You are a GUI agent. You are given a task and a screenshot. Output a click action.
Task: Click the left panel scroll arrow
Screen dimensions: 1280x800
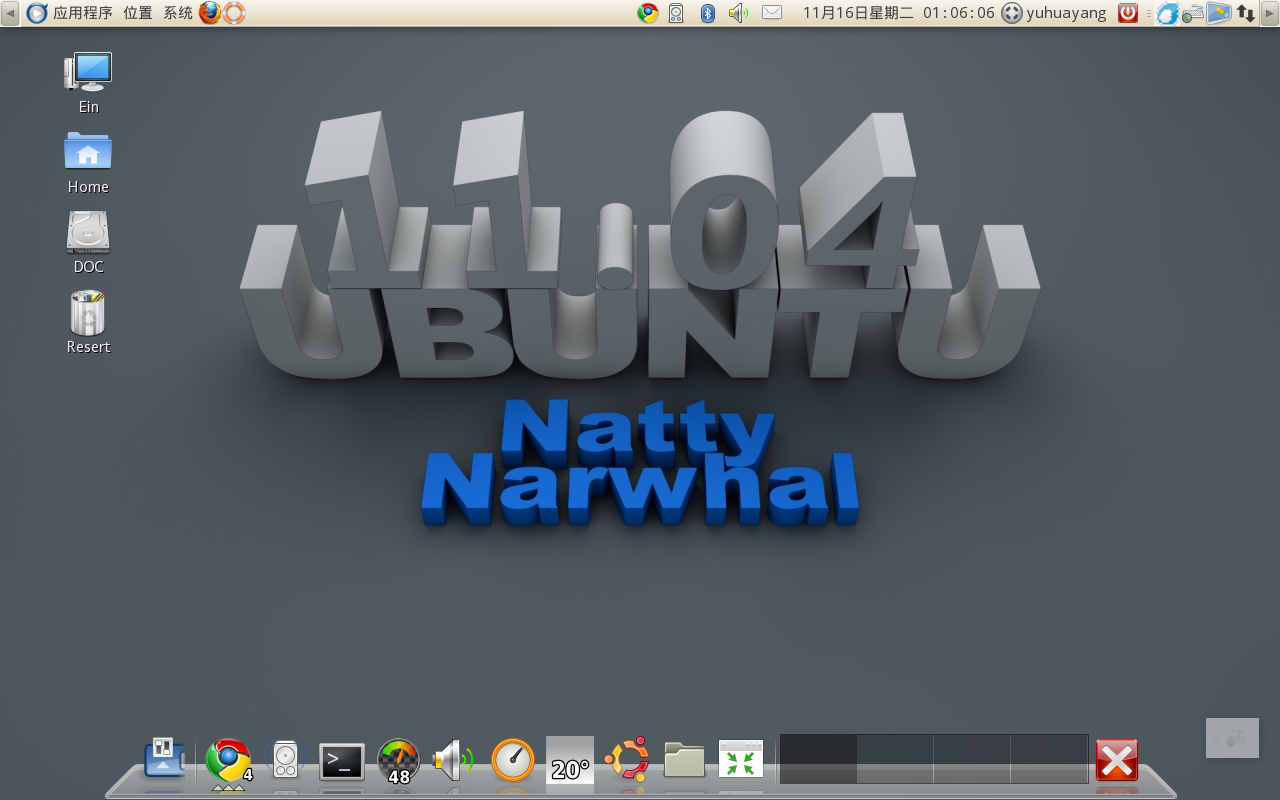10,13
